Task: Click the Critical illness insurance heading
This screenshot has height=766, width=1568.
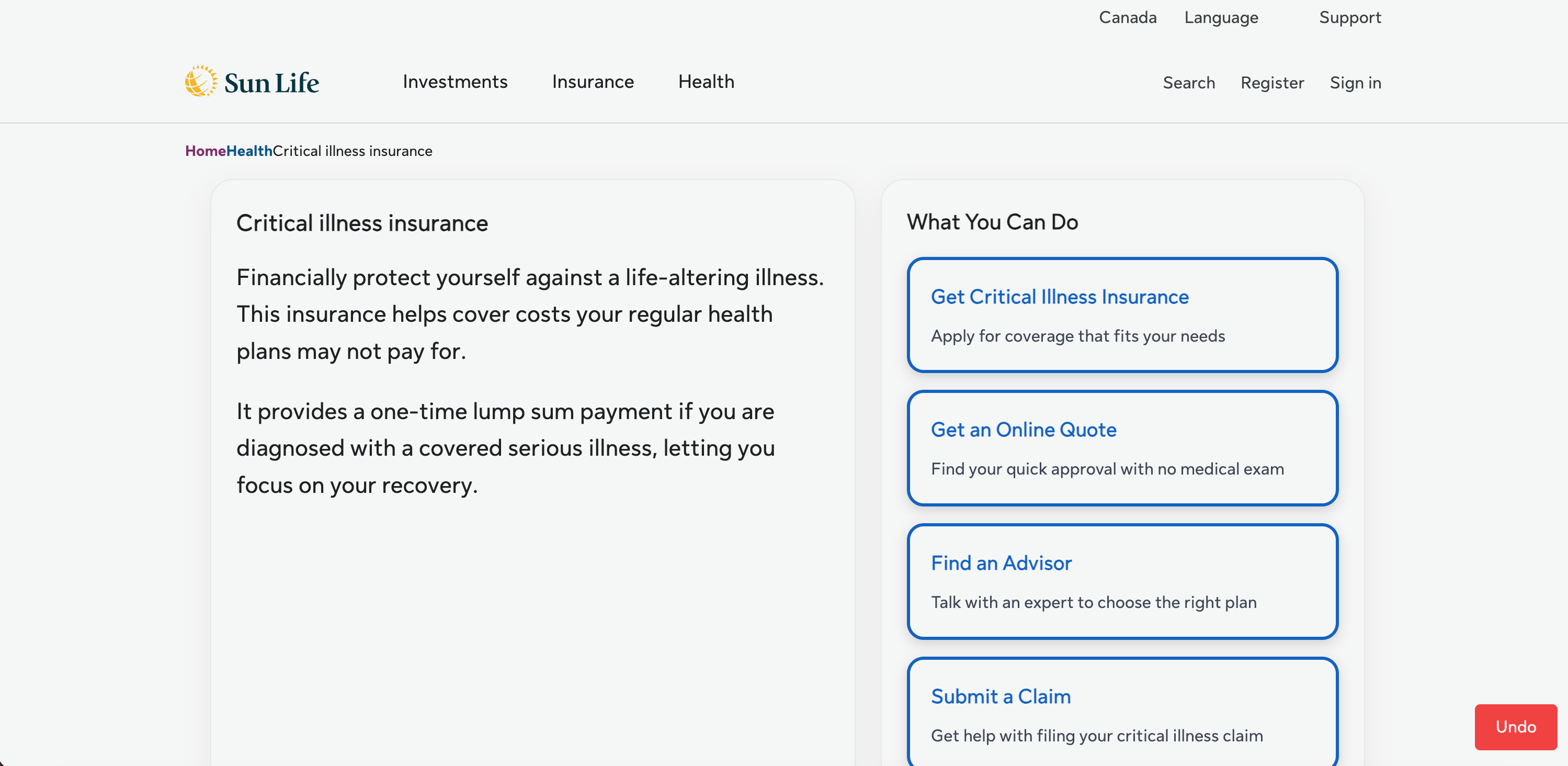Action: click(361, 223)
